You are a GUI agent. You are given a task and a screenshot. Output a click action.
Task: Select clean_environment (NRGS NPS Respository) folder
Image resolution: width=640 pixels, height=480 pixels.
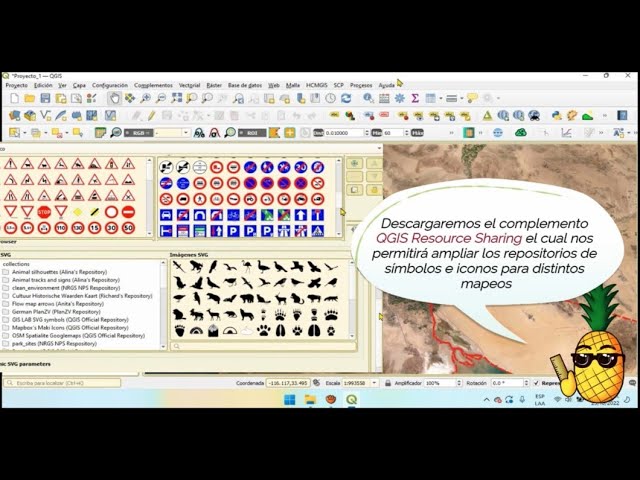point(66,288)
